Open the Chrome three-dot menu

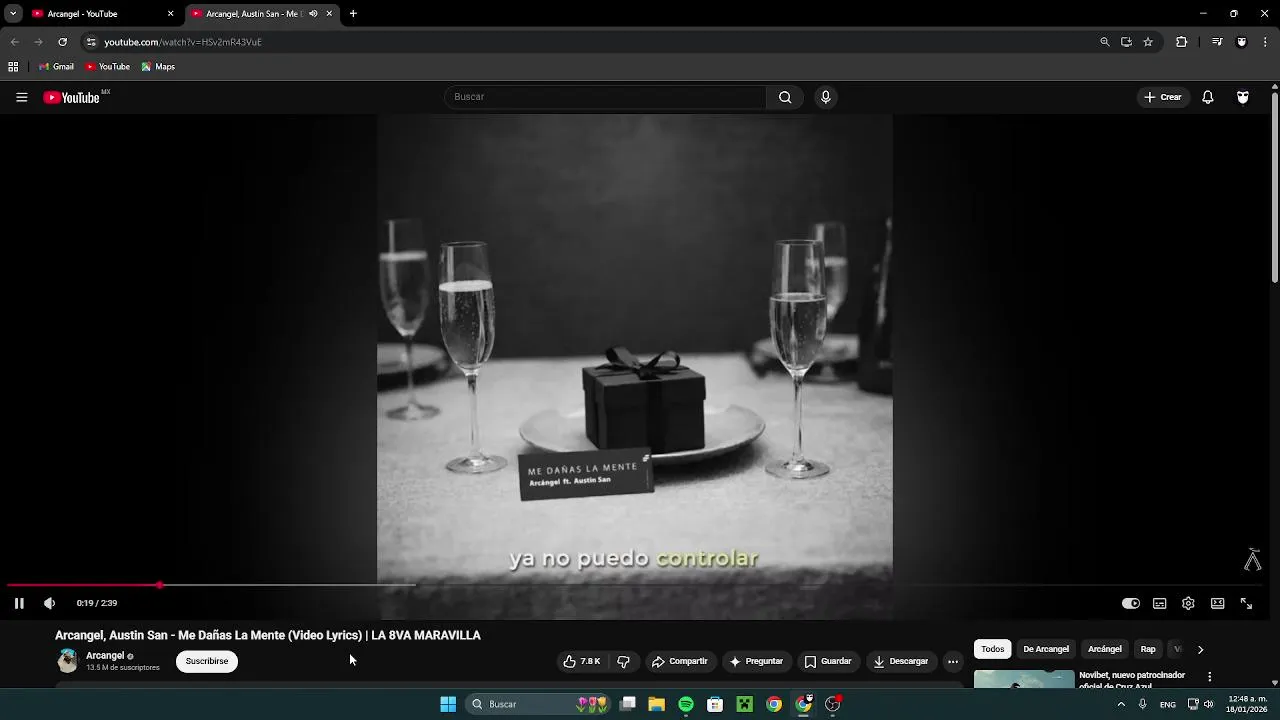click(1265, 42)
